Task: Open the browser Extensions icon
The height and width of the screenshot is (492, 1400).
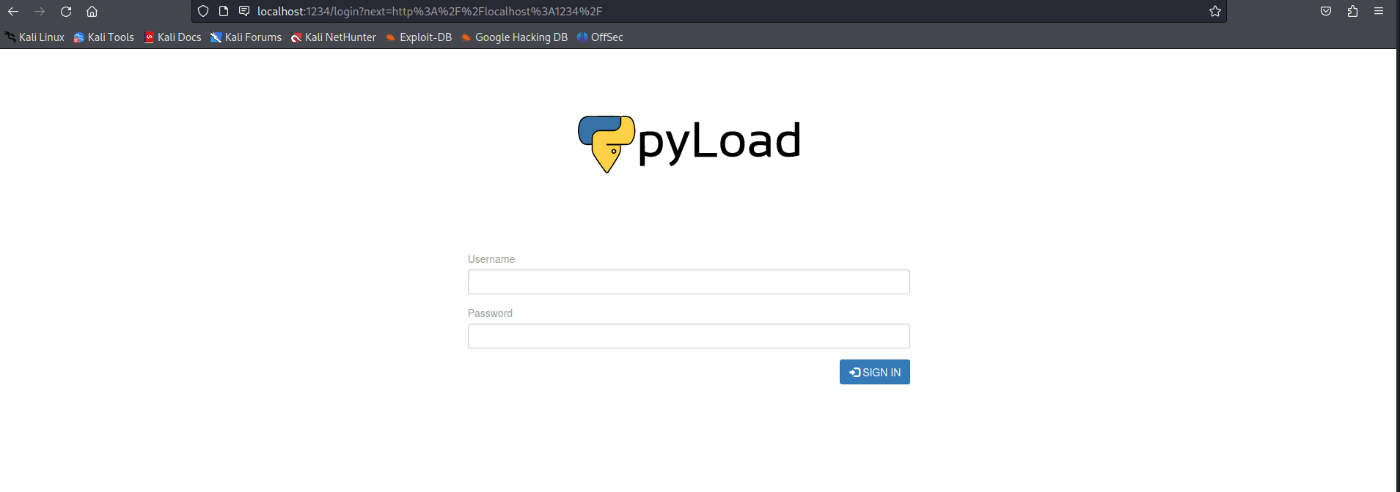Action: (x=1353, y=11)
